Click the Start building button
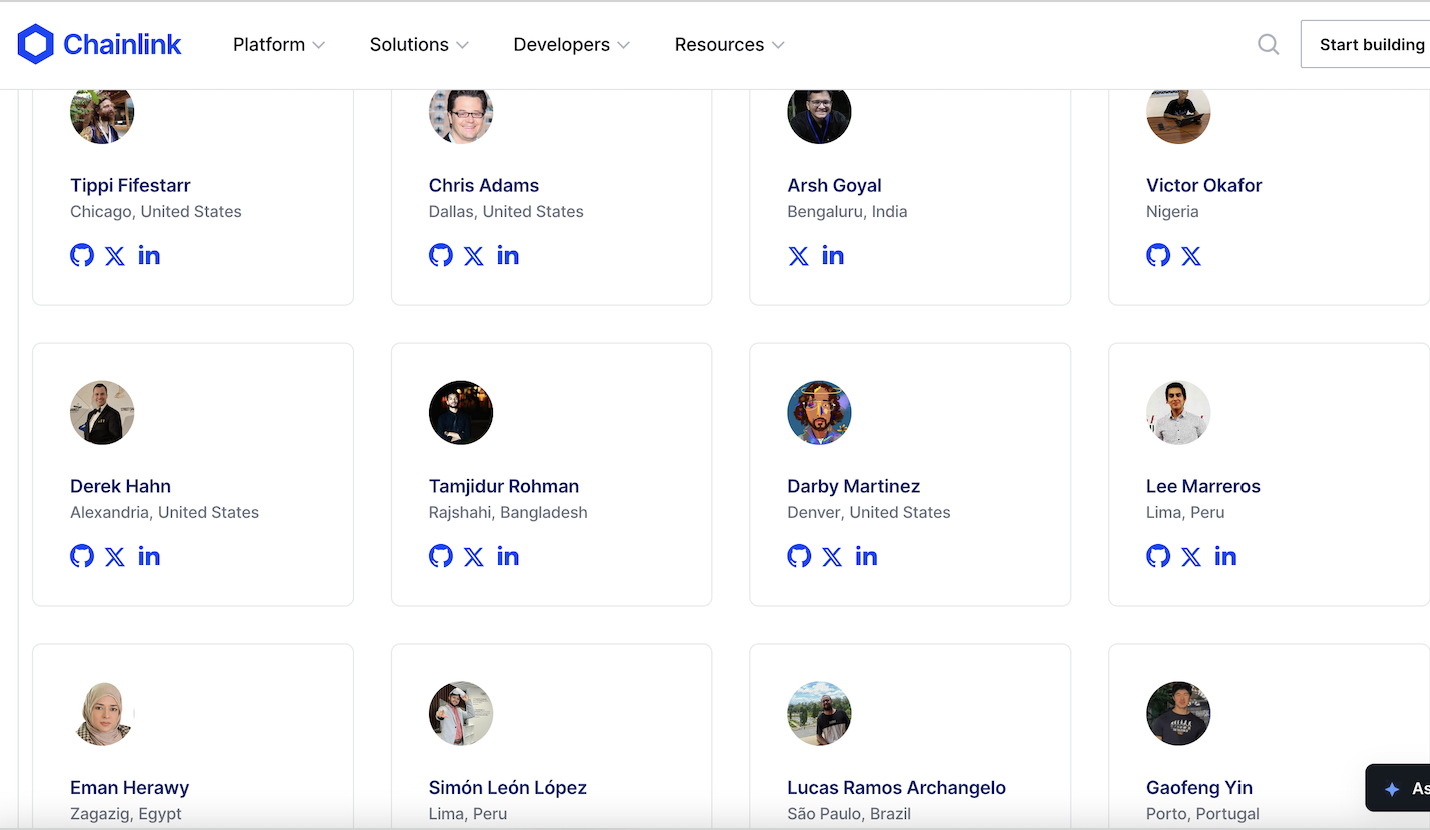 click(x=1370, y=44)
